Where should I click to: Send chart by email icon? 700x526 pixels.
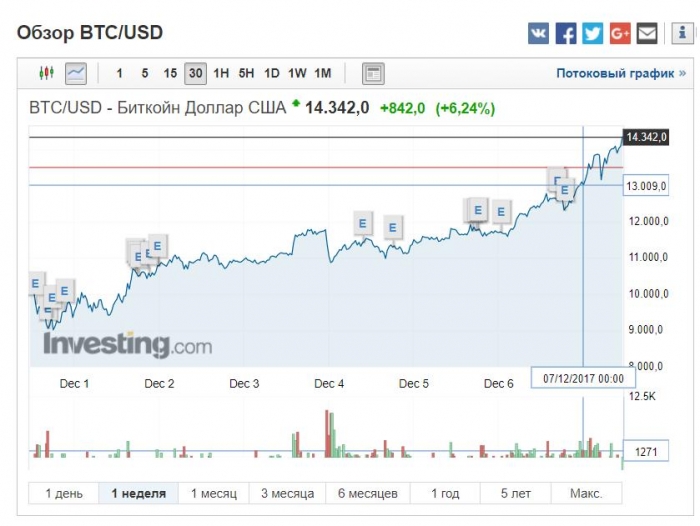[647, 33]
